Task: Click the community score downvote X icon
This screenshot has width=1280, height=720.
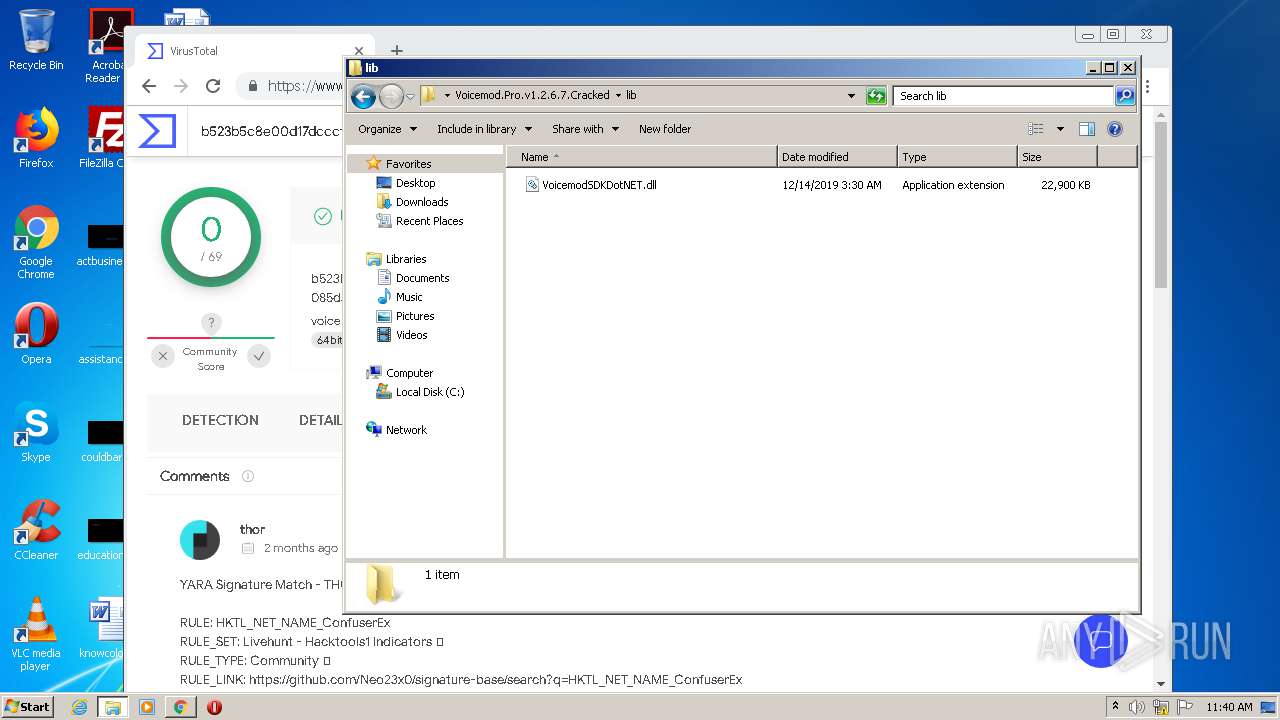Action: (x=163, y=356)
